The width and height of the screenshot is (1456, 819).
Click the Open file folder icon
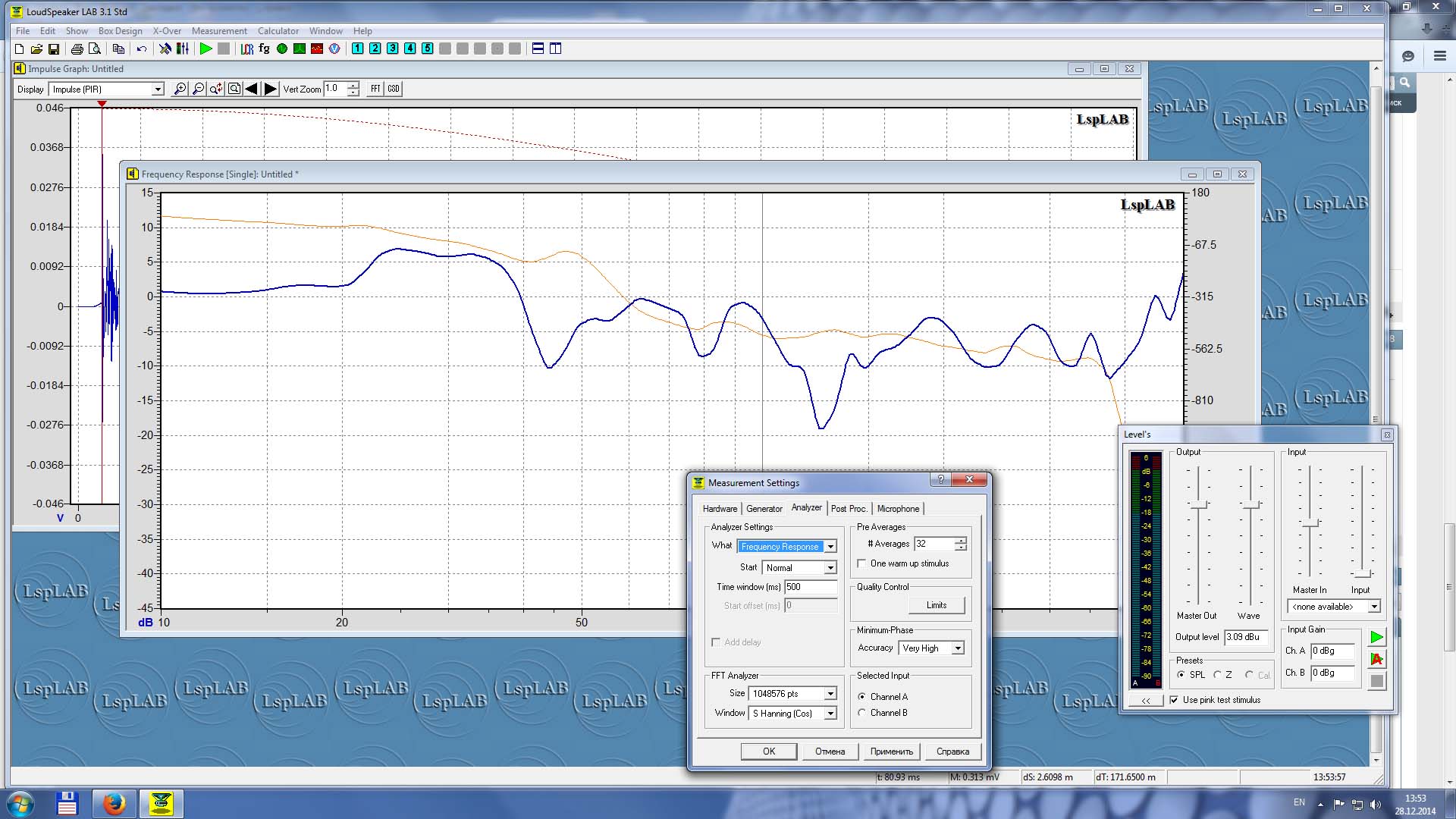[36, 49]
